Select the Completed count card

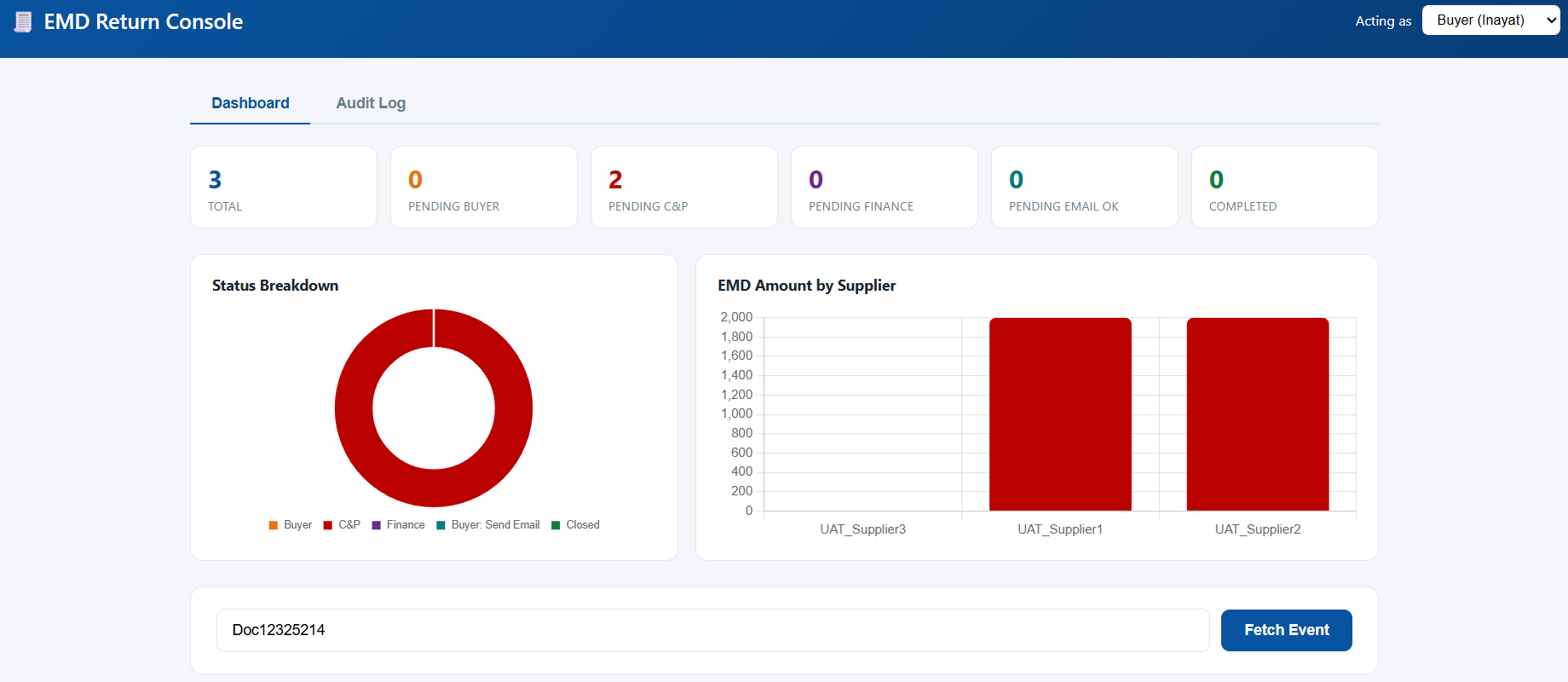(x=1285, y=187)
